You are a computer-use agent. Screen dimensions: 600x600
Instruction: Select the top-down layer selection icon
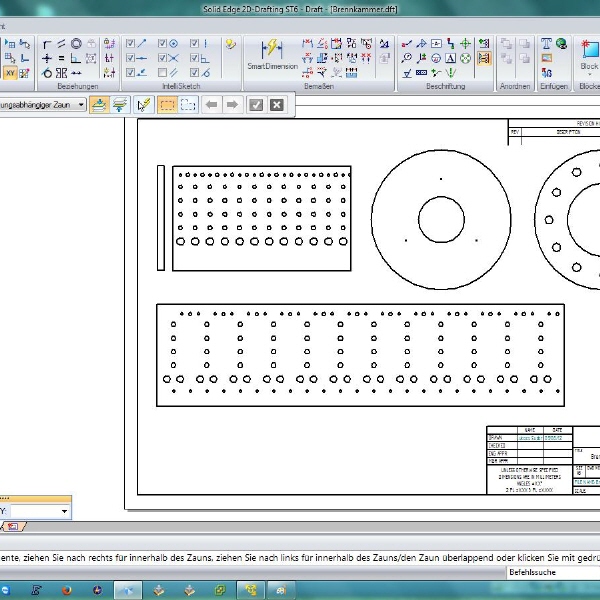pos(99,104)
